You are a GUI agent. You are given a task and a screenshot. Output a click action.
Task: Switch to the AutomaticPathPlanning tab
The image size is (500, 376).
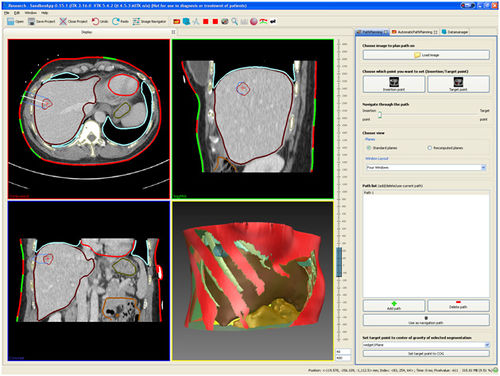point(414,32)
